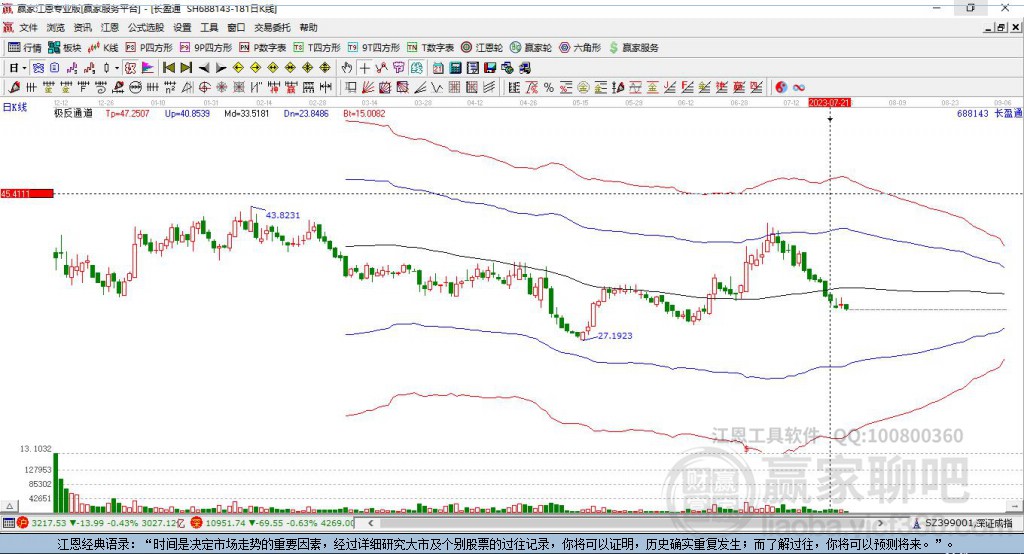This screenshot has height=554, width=1024.
Task: Open the 9T四方形 tool
Action: pyautogui.click(x=374, y=48)
